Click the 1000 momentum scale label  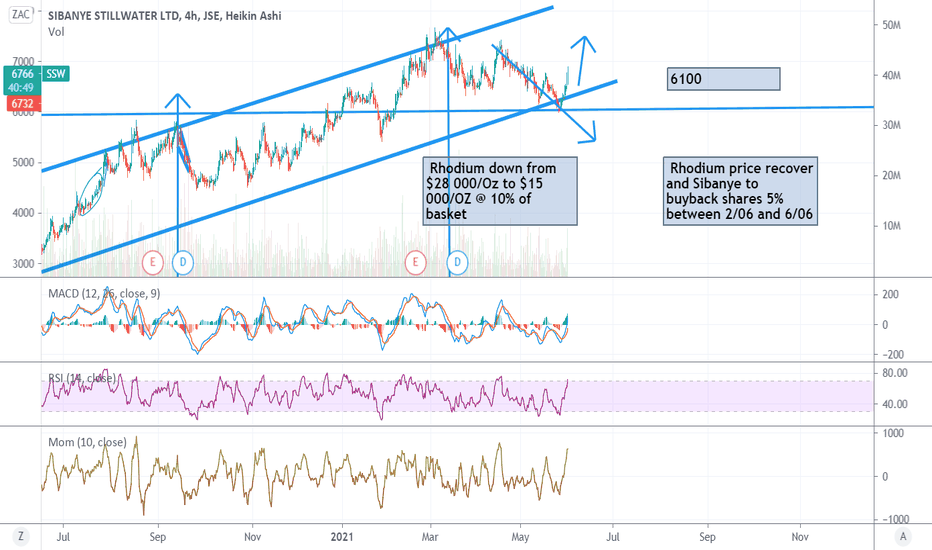tap(892, 433)
